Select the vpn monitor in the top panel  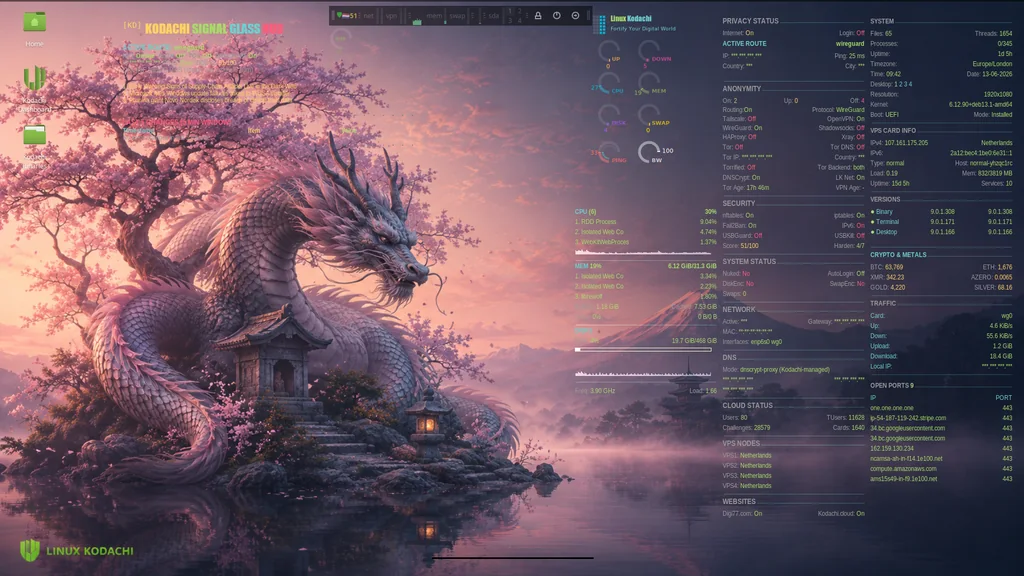click(391, 16)
